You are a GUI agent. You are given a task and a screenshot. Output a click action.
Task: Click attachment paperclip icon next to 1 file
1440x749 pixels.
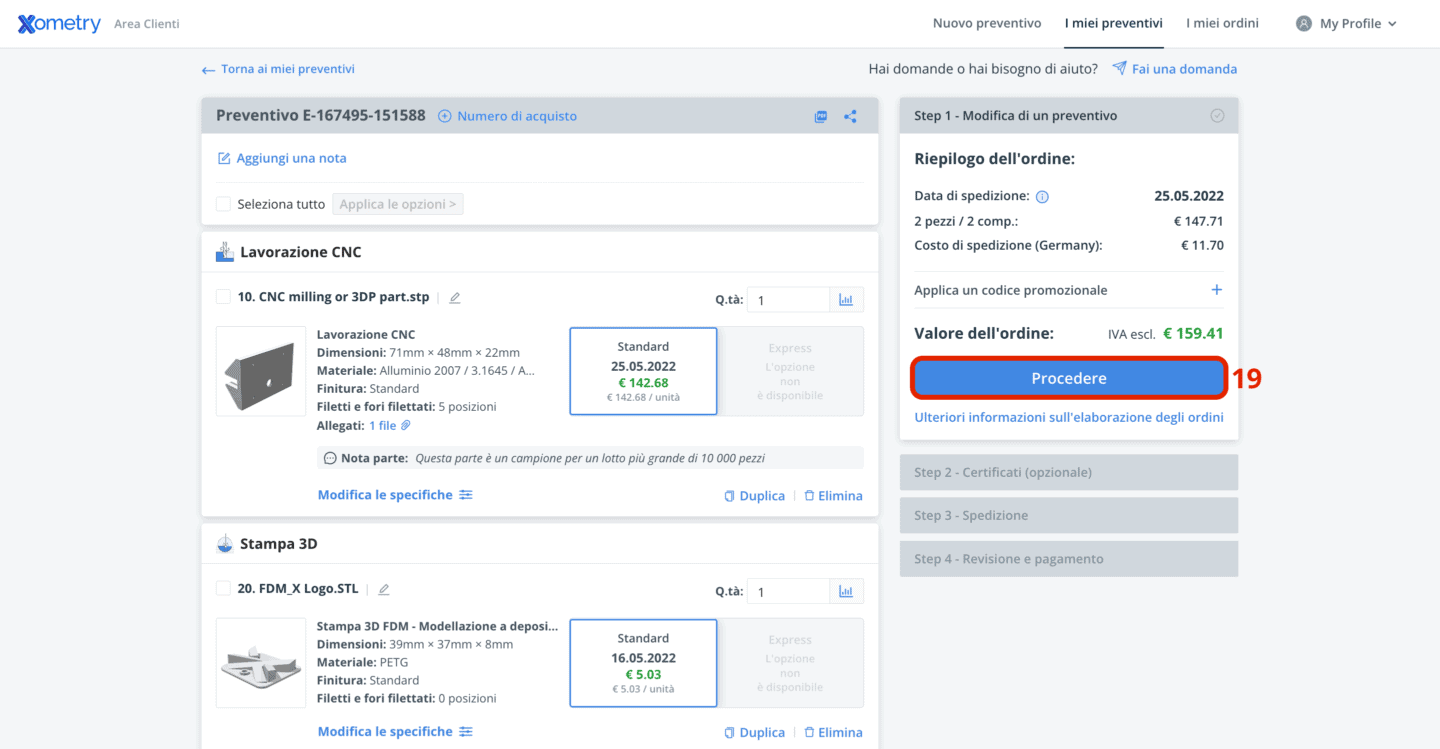point(406,426)
